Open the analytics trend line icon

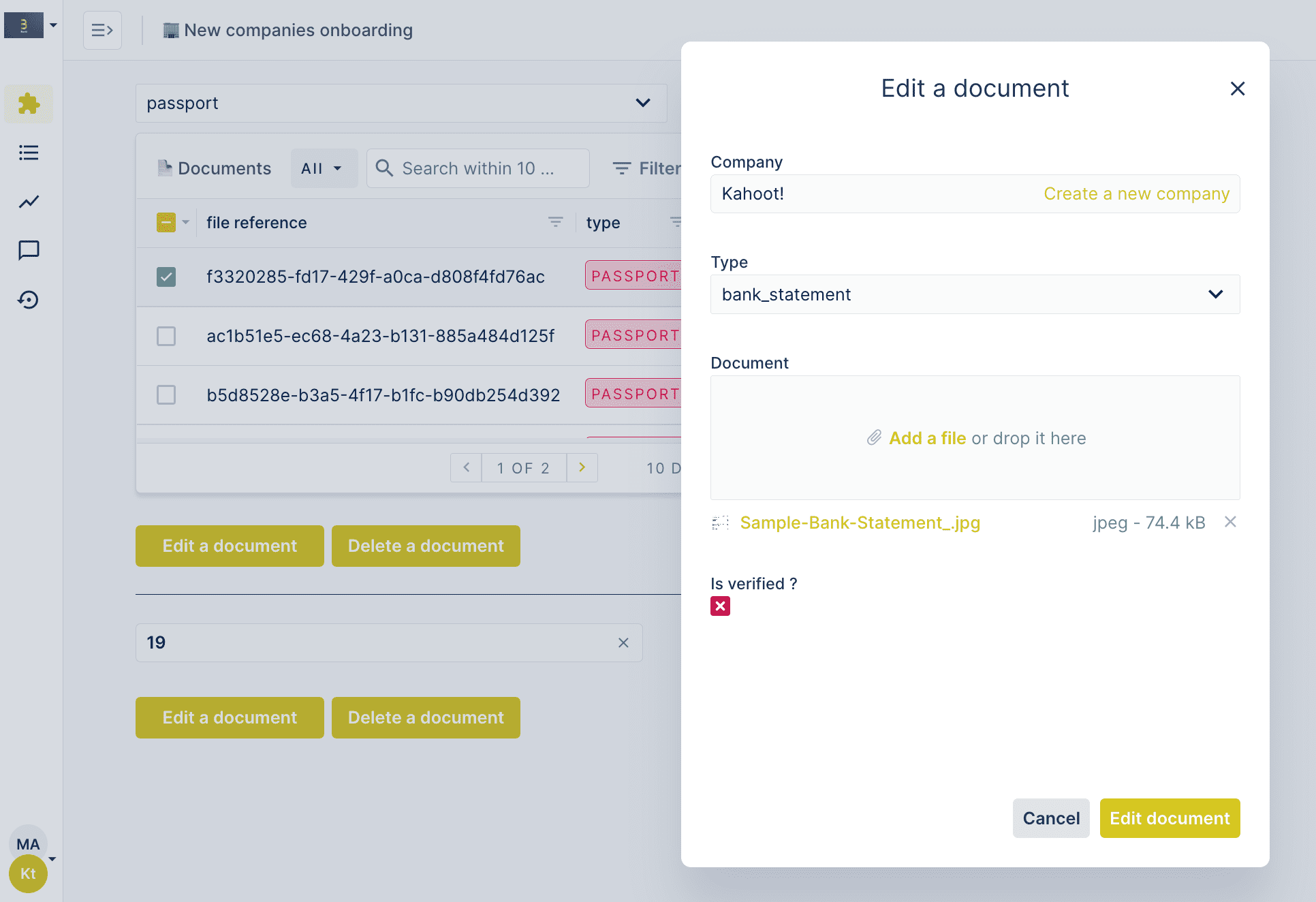pyautogui.click(x=29, y=202)
